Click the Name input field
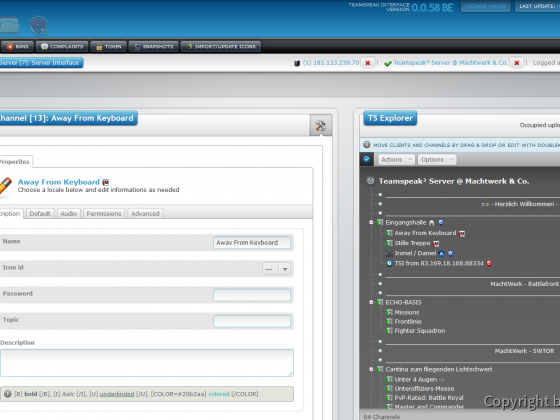The width and height of the screenshot is (560, 420). point(252,242)
